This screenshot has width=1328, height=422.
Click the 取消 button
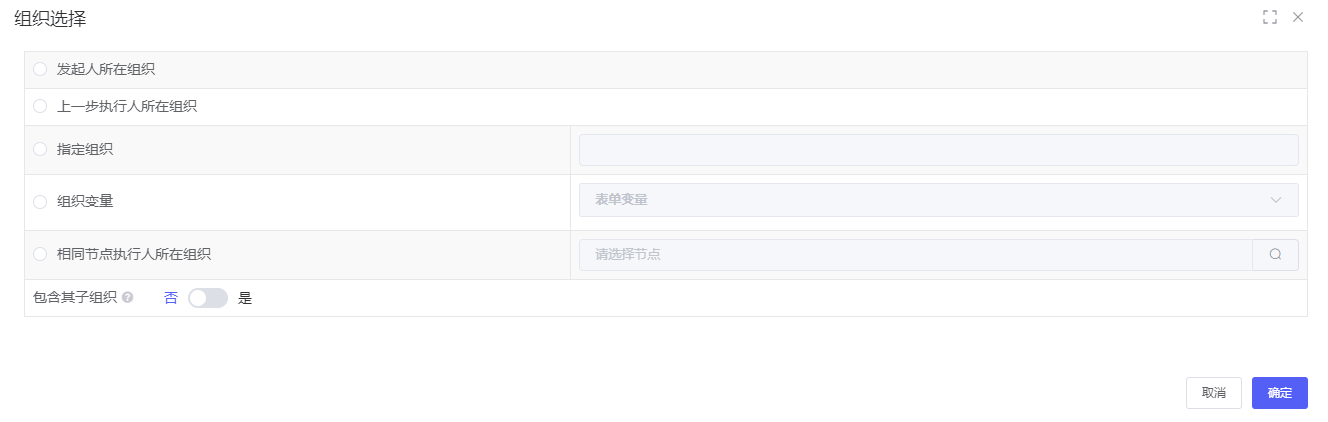1214,393
